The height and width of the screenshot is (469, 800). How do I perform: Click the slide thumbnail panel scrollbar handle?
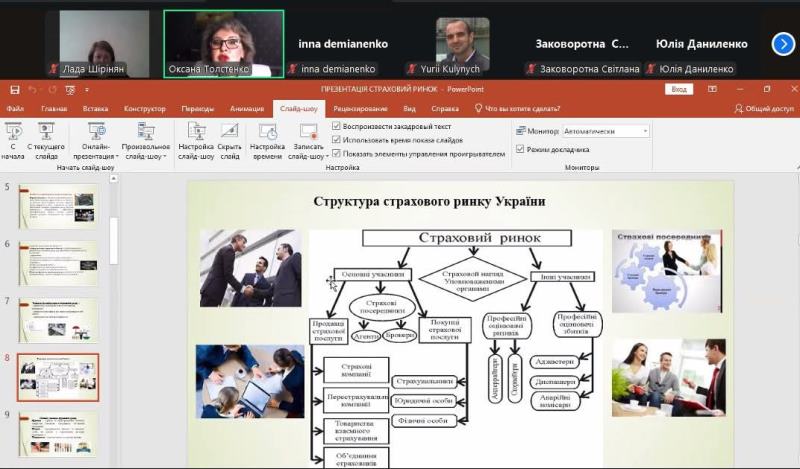113,241
